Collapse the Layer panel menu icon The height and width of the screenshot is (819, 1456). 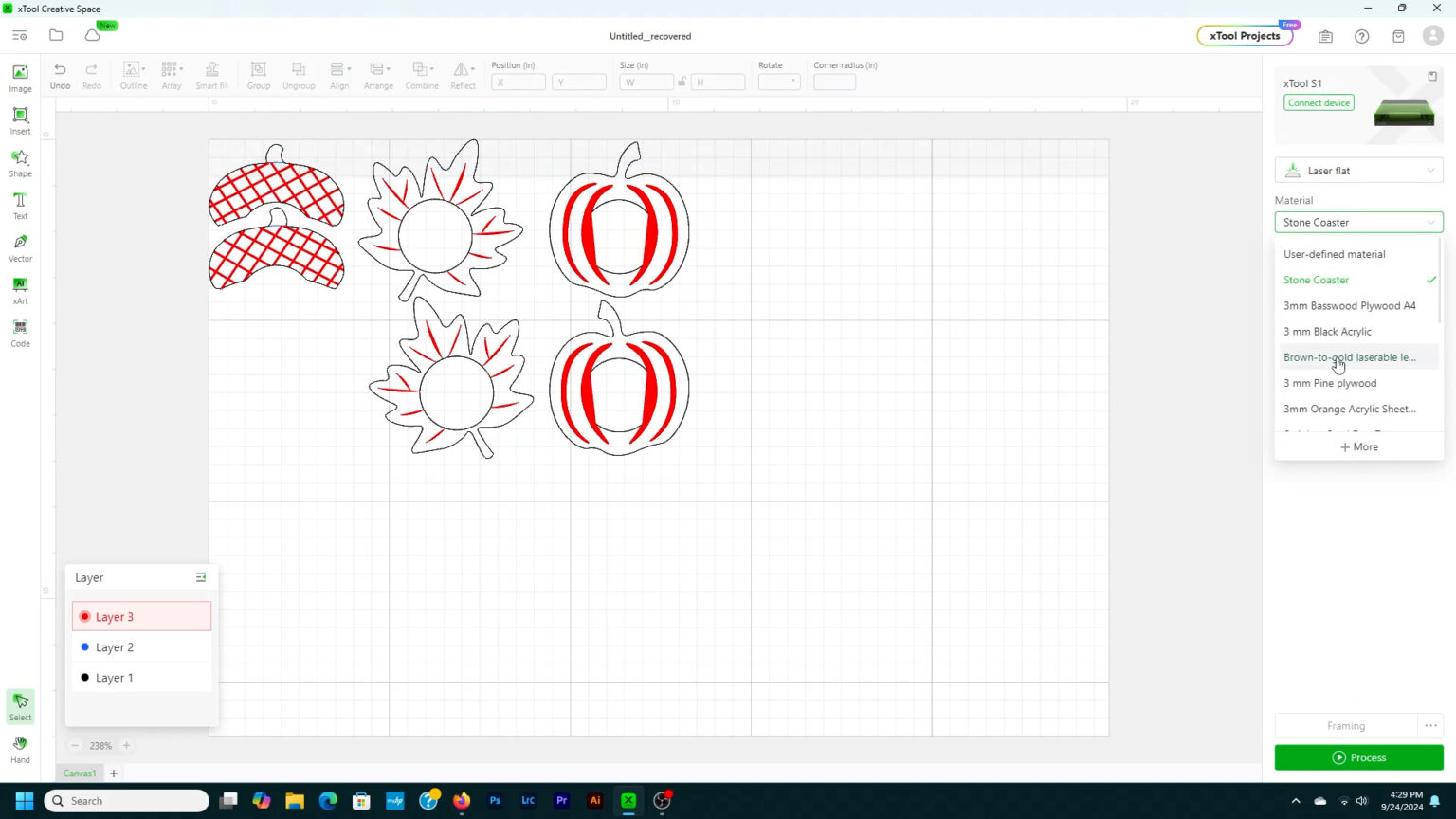pos(201,577)
